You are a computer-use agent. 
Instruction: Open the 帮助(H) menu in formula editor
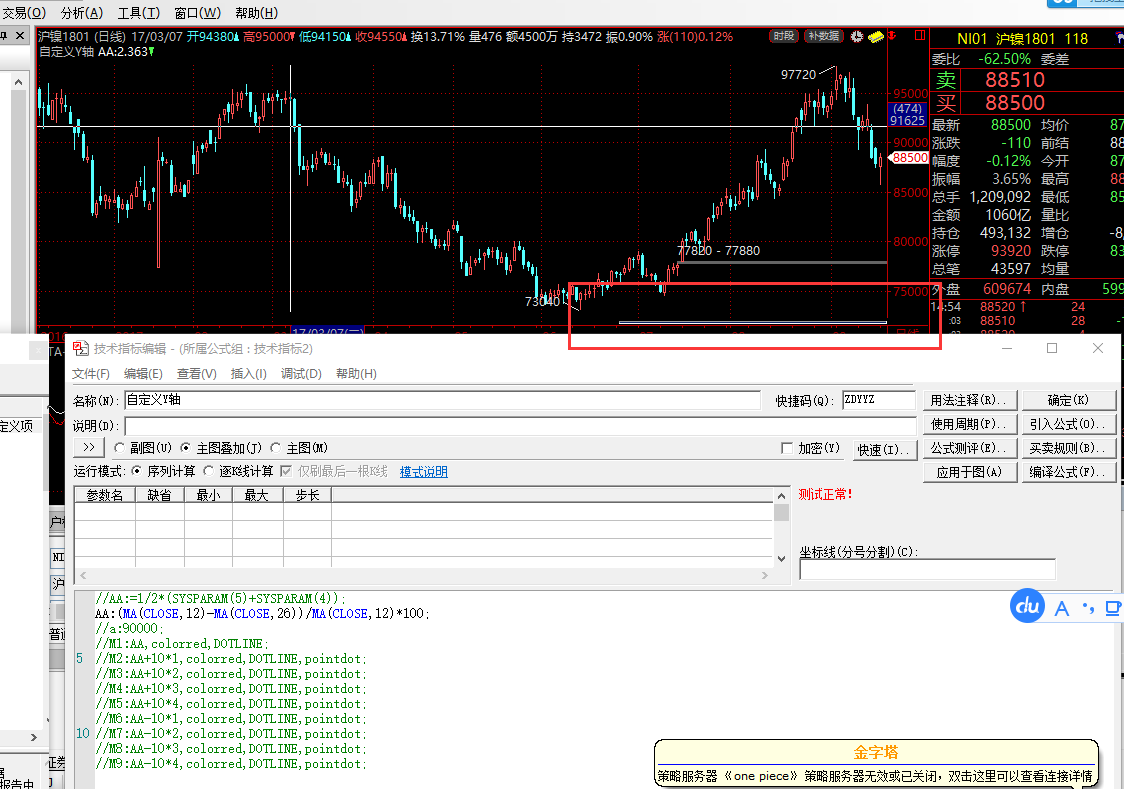click(356, 373)
